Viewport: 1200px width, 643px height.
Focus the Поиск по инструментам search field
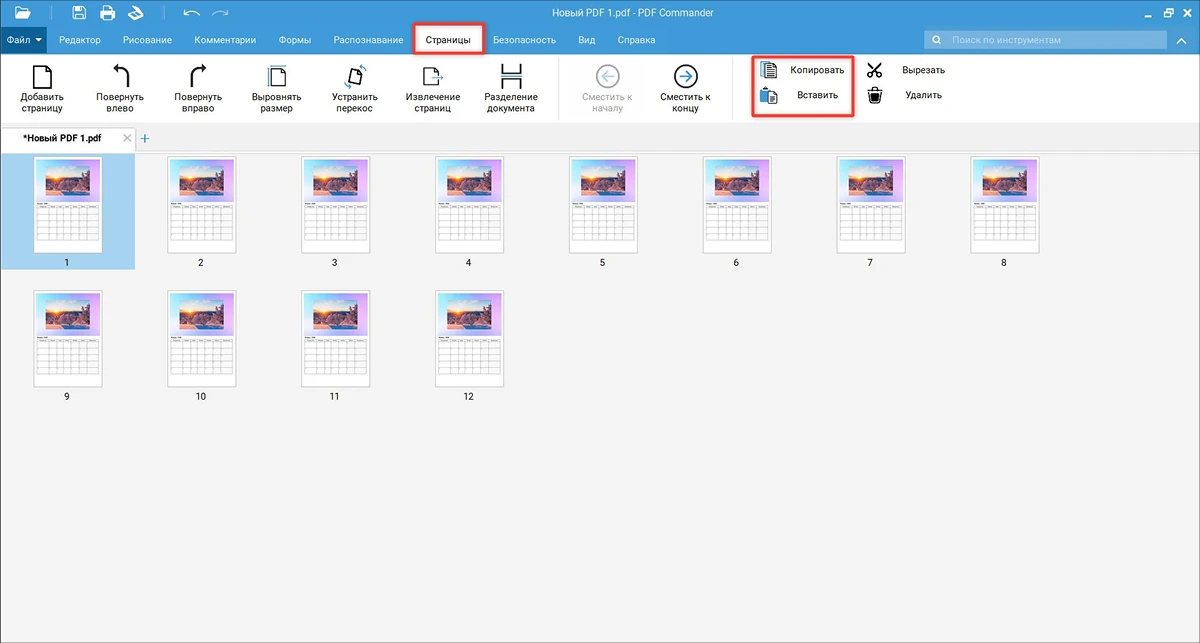(1050, 40)
